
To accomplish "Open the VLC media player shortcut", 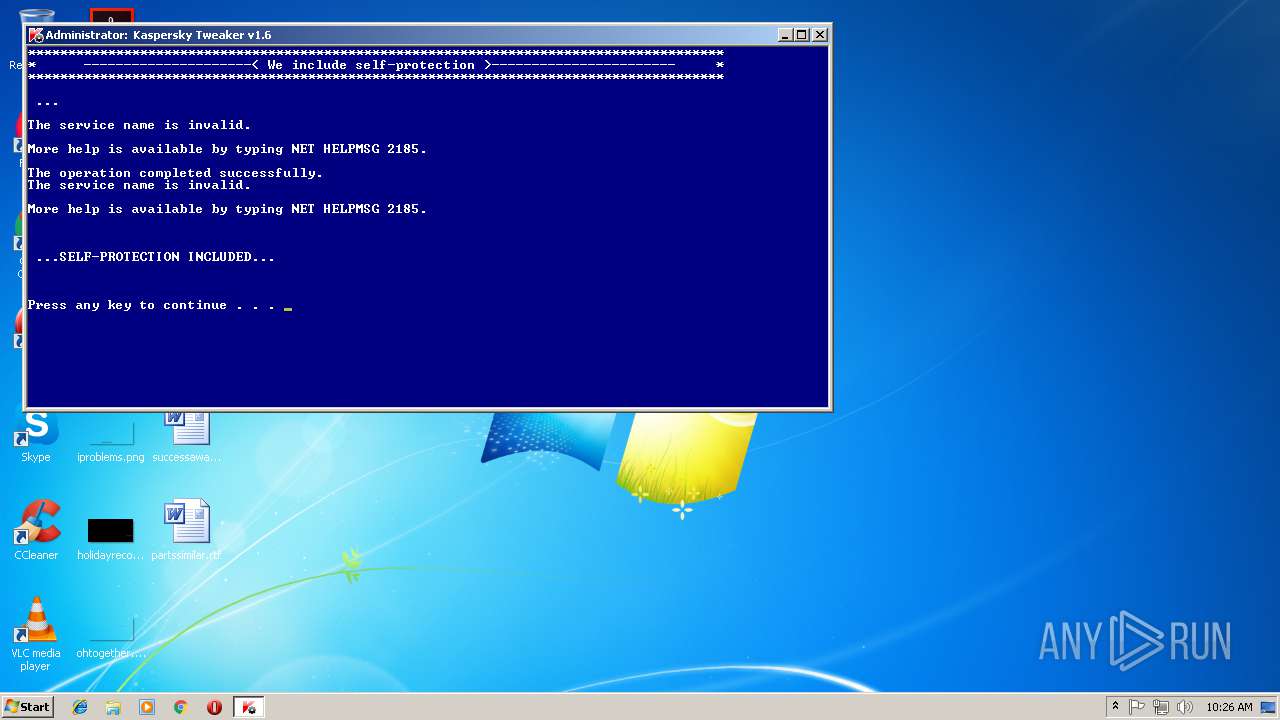I will pos(36,634).
